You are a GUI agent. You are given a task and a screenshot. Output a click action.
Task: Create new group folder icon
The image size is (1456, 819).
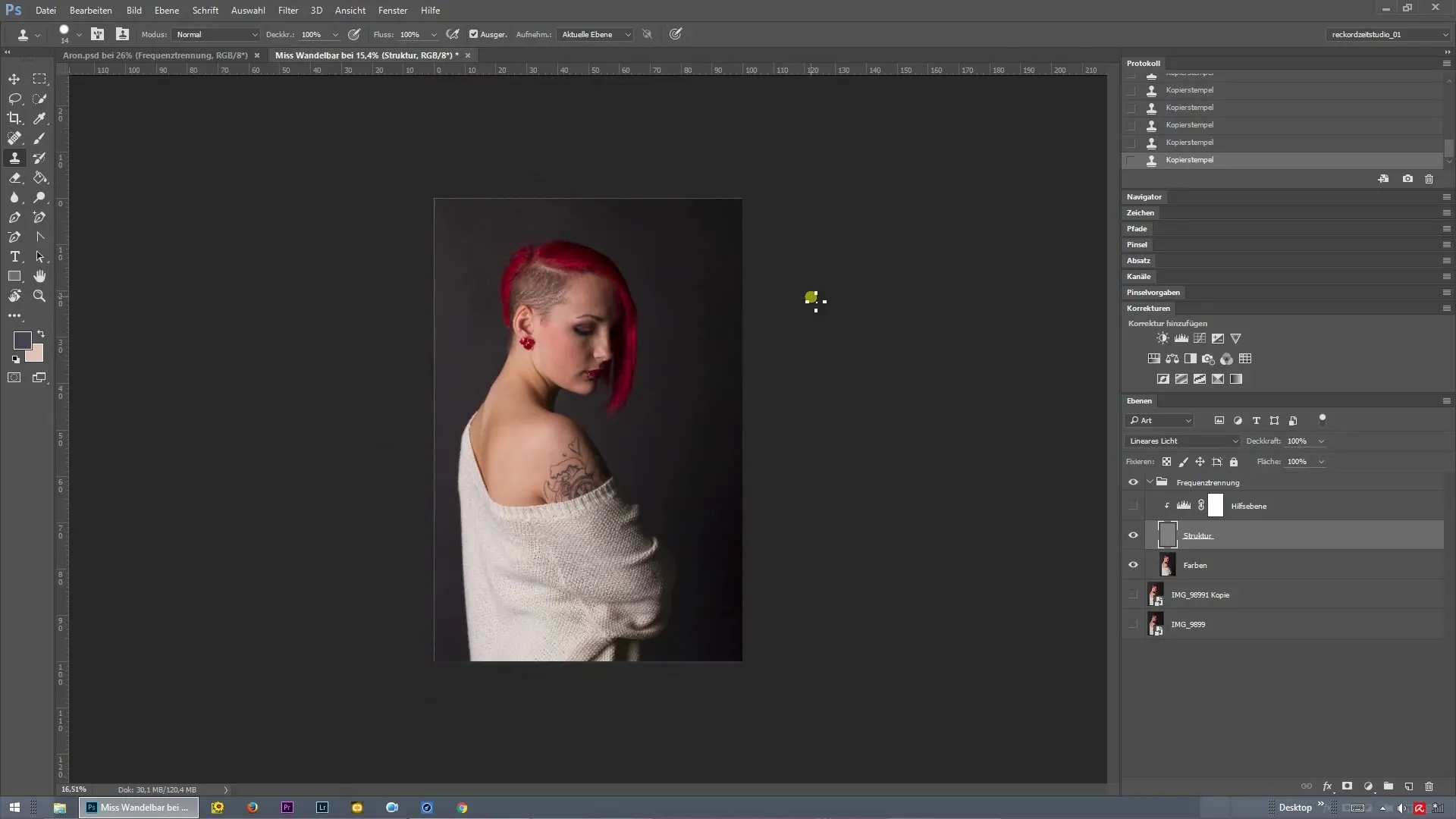(1389, 786)
